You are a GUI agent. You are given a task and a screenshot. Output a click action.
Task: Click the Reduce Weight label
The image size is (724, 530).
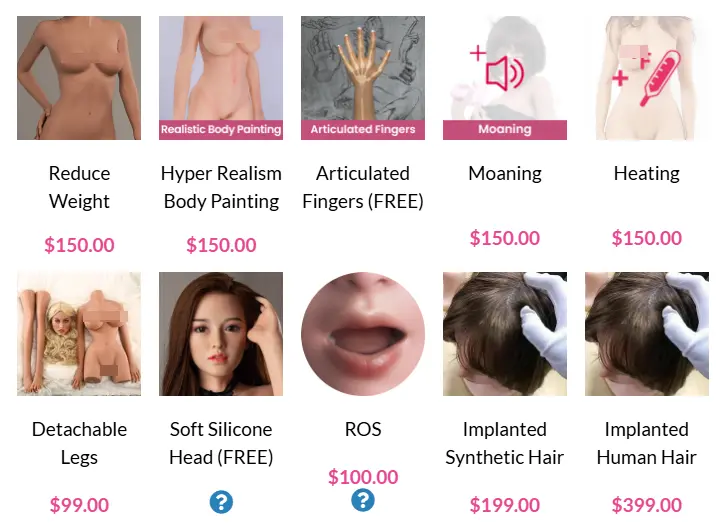(79, 187)
